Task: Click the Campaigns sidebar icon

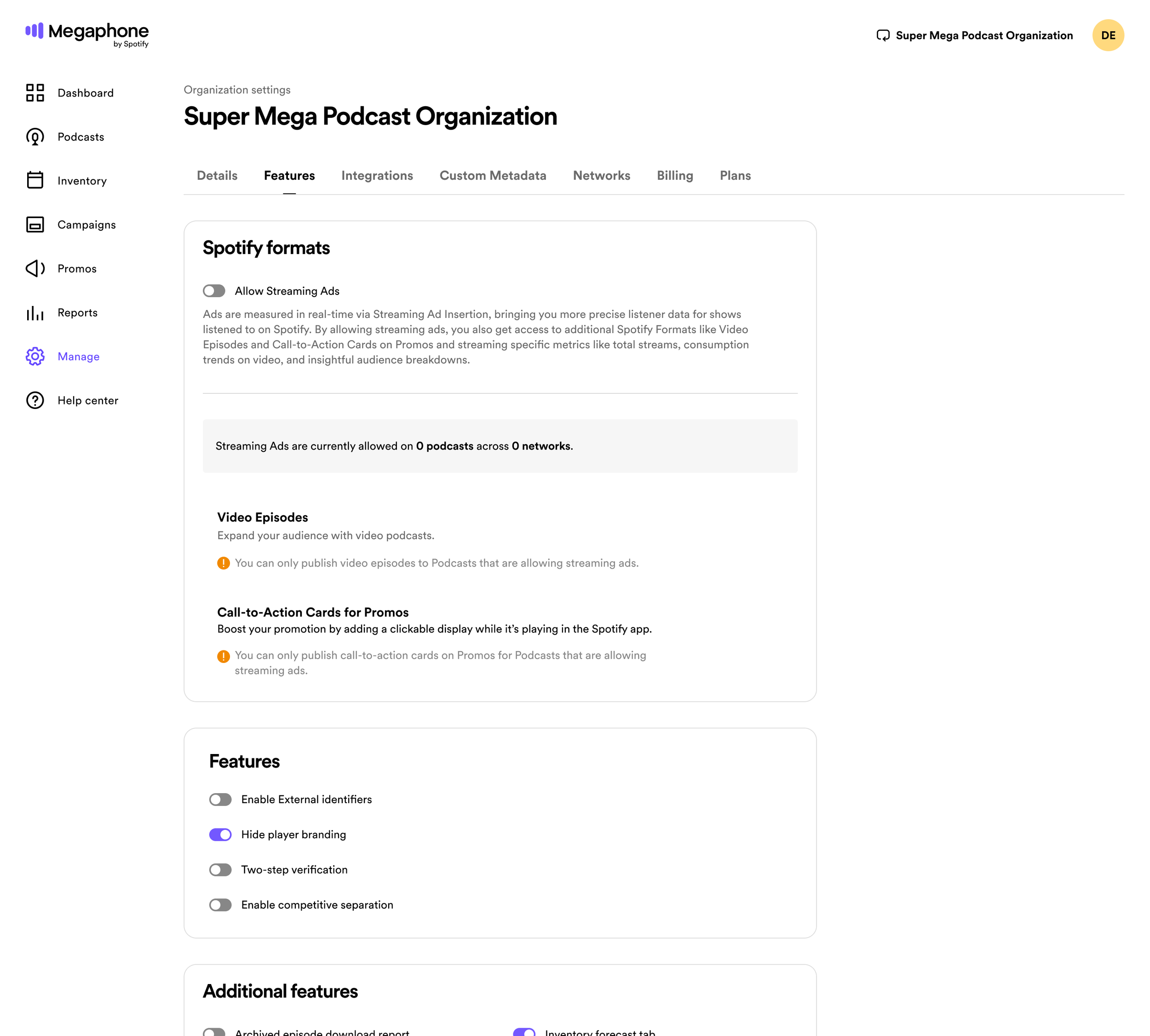Action: pyautogui.click(x=34, y=224)
